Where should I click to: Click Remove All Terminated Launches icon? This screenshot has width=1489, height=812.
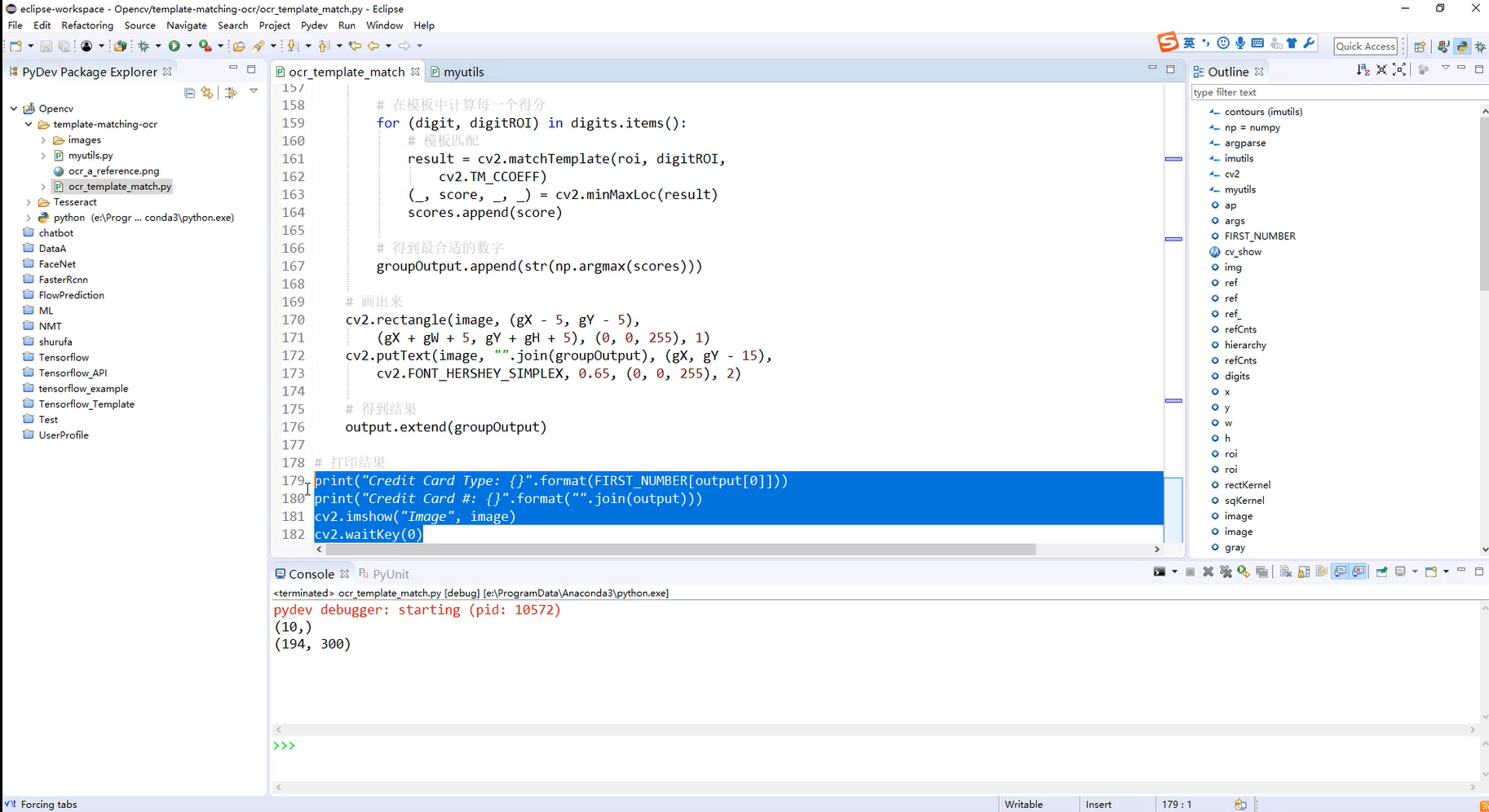[x=1226, y=571]
